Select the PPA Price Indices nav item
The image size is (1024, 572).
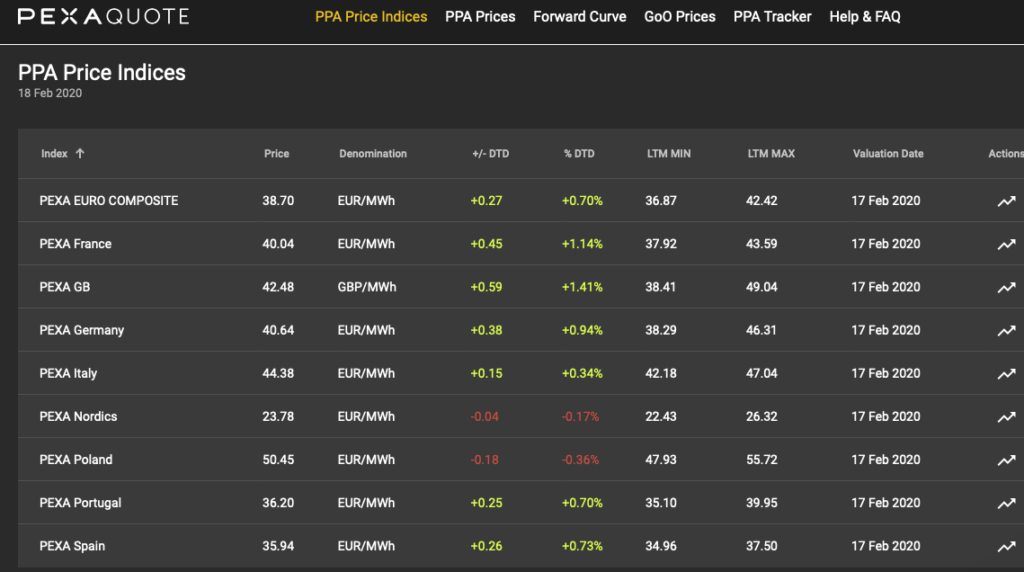371,17
